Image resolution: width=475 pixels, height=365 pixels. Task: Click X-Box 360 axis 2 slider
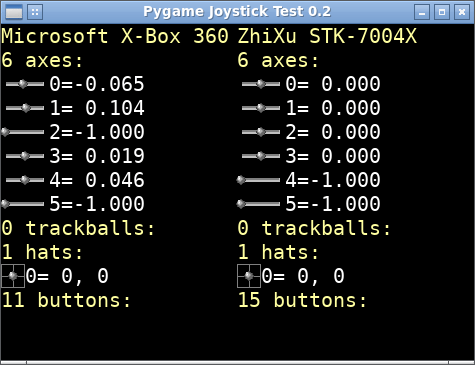click(23, 132)
